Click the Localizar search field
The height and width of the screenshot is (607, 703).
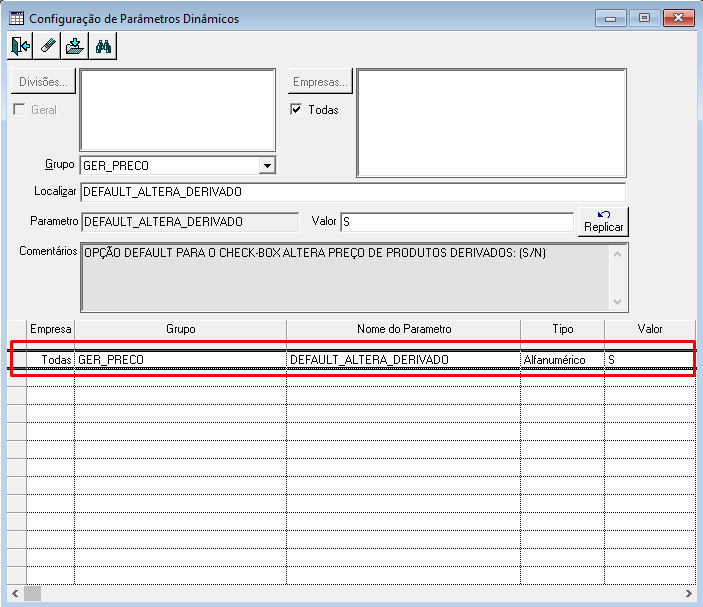click(x=353, y=192)
